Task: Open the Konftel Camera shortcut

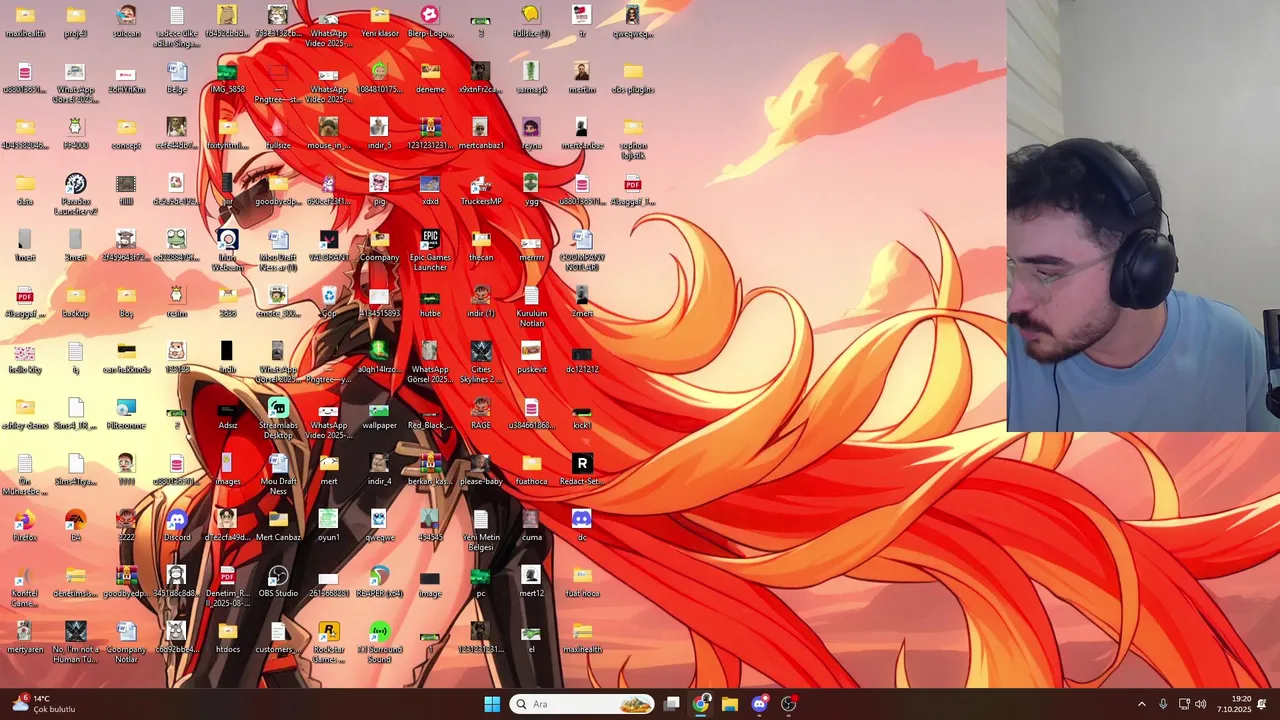Action: point(25,586)
